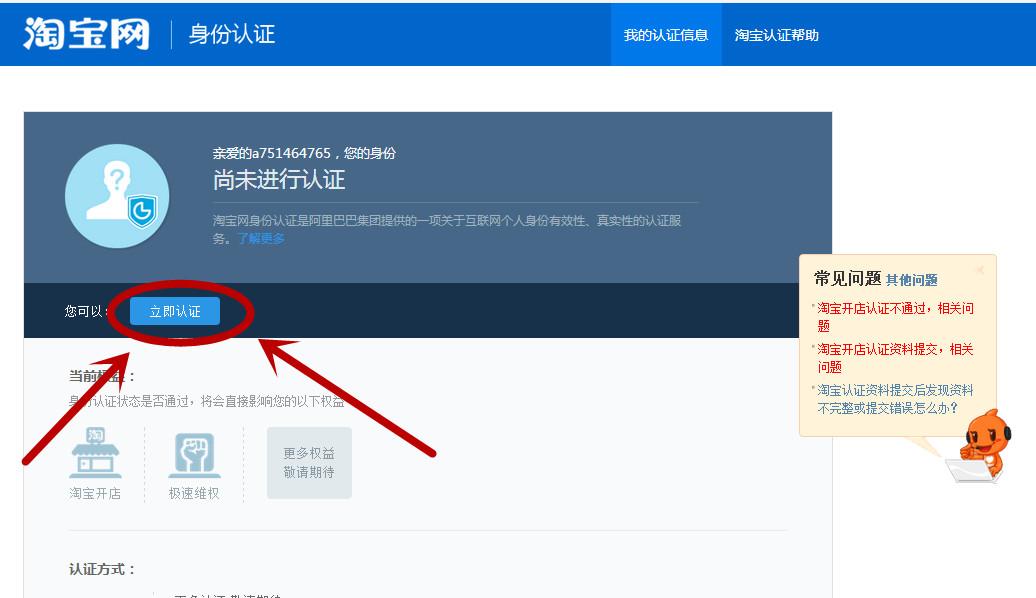Viewport: 1036px width, 598px height.
Task: Click the 立即认证 button
Action: coord(175,311)
